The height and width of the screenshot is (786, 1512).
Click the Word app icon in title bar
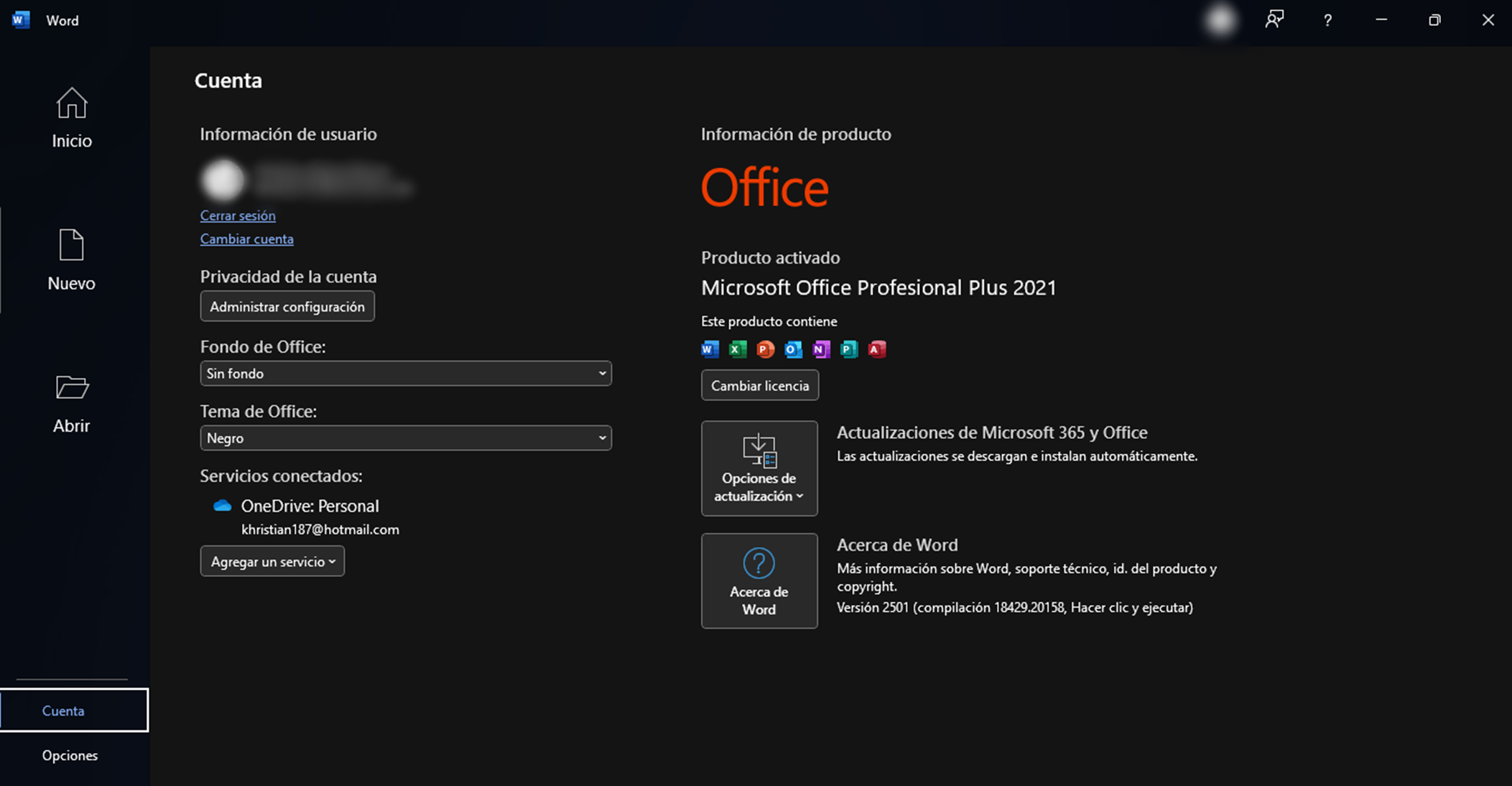(21, 20)
